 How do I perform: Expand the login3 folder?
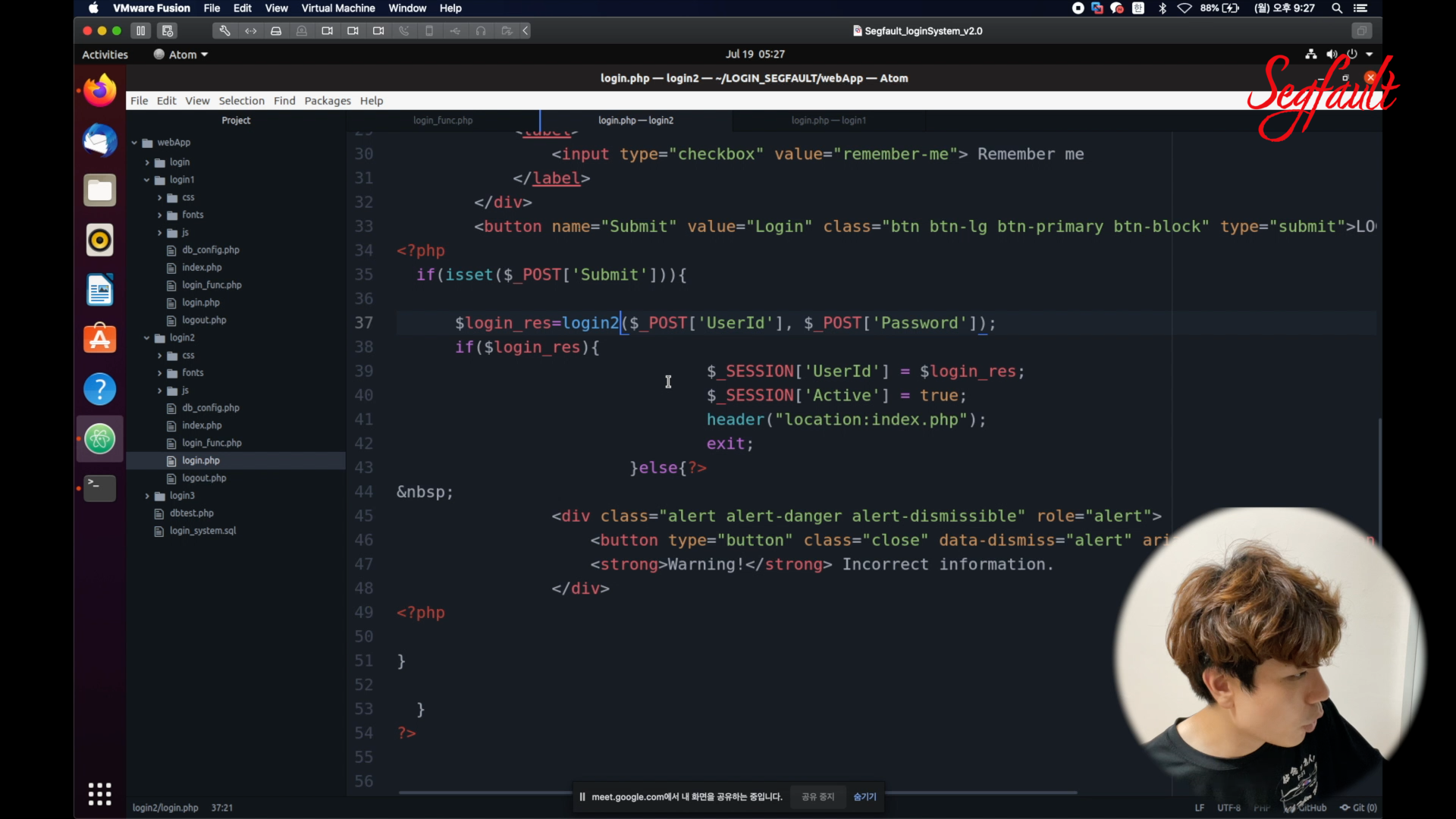[147, 496]
